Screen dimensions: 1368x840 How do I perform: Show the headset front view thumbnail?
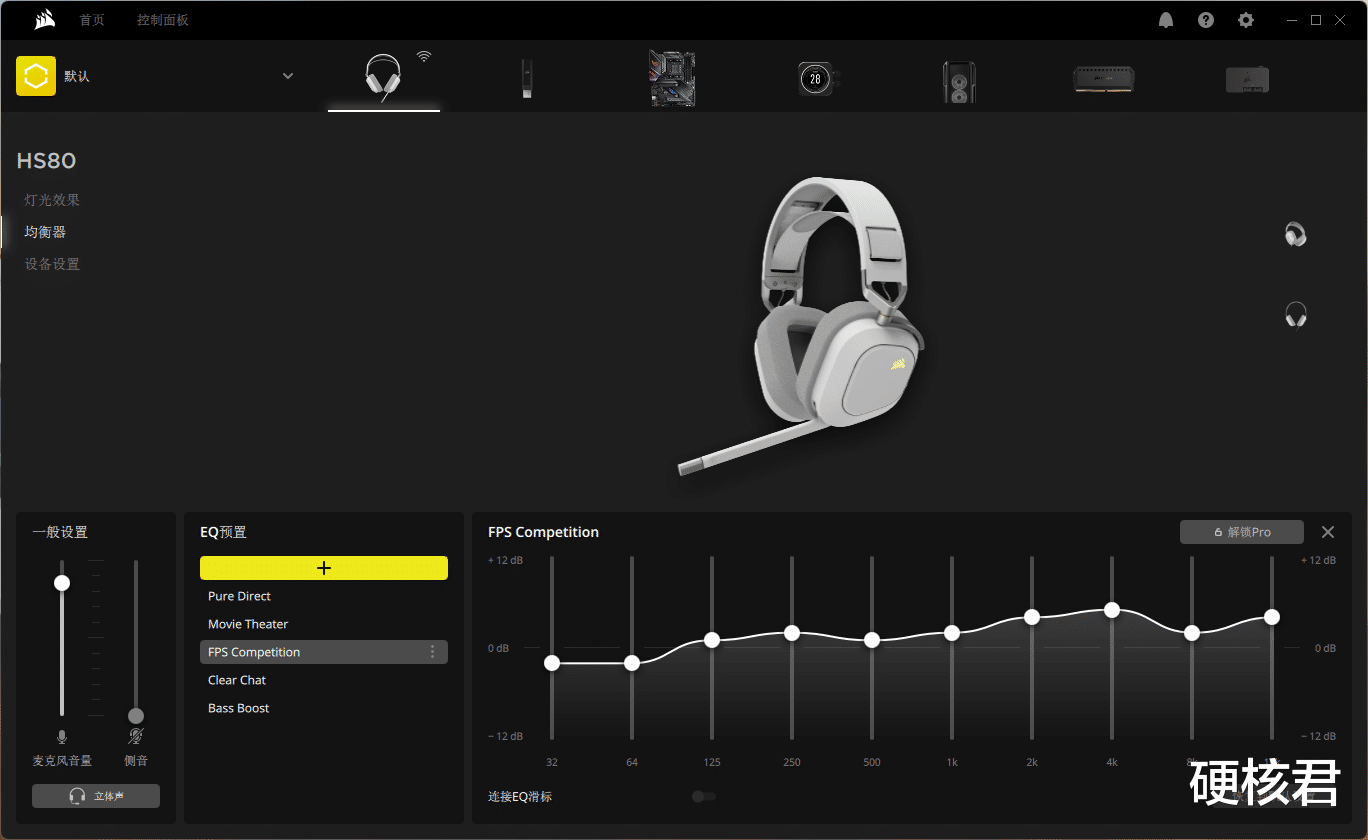(x=1296, y=315)
